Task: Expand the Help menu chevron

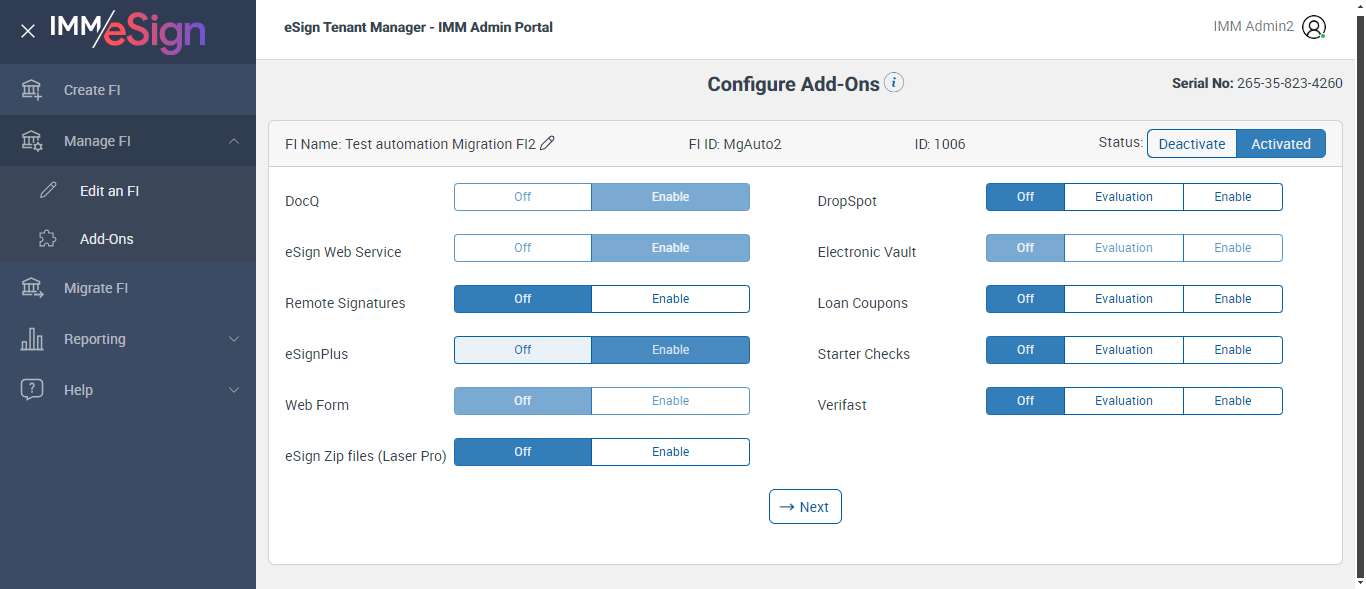Action: [x=234, y=390]
